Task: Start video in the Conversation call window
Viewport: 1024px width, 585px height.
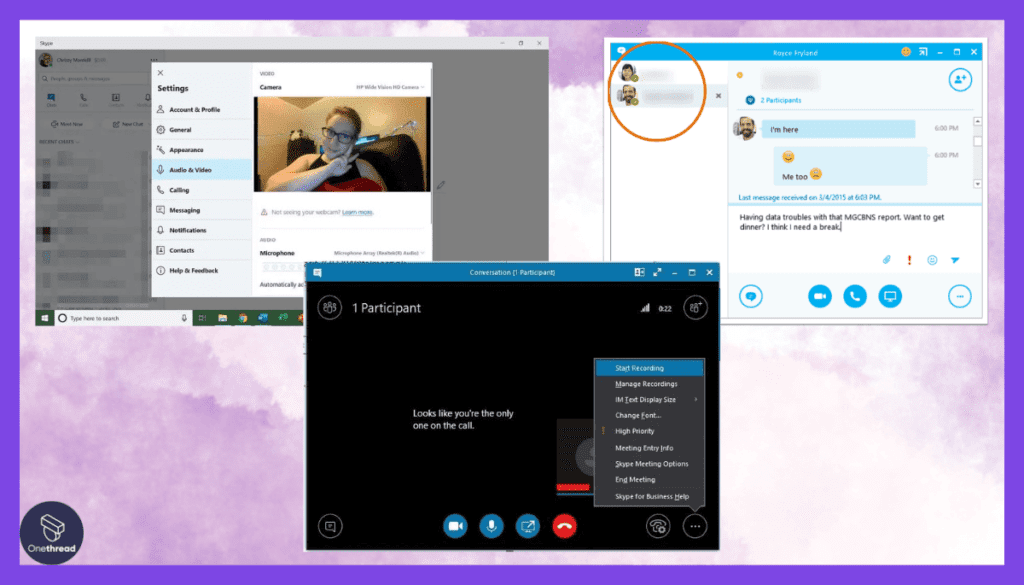Action: [x=455, y=526]
